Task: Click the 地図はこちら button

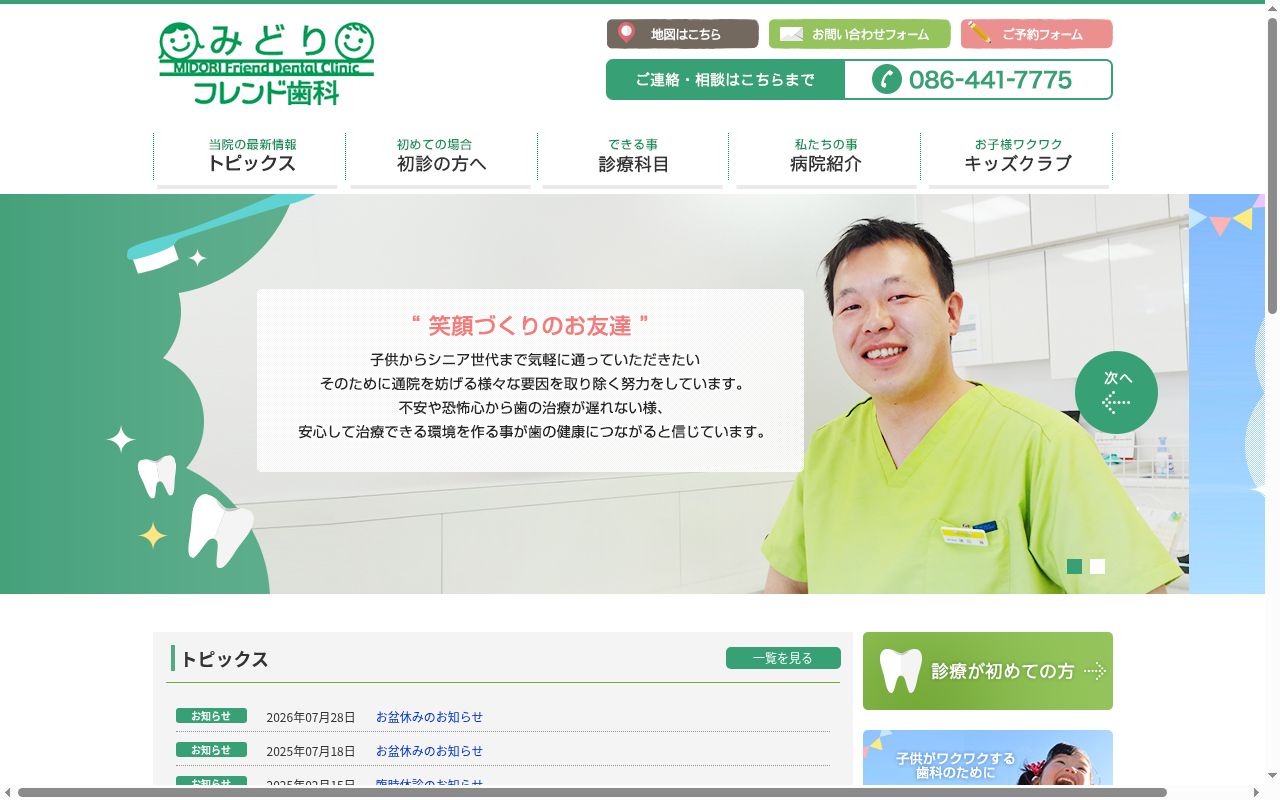Action: tap(683, 34)
